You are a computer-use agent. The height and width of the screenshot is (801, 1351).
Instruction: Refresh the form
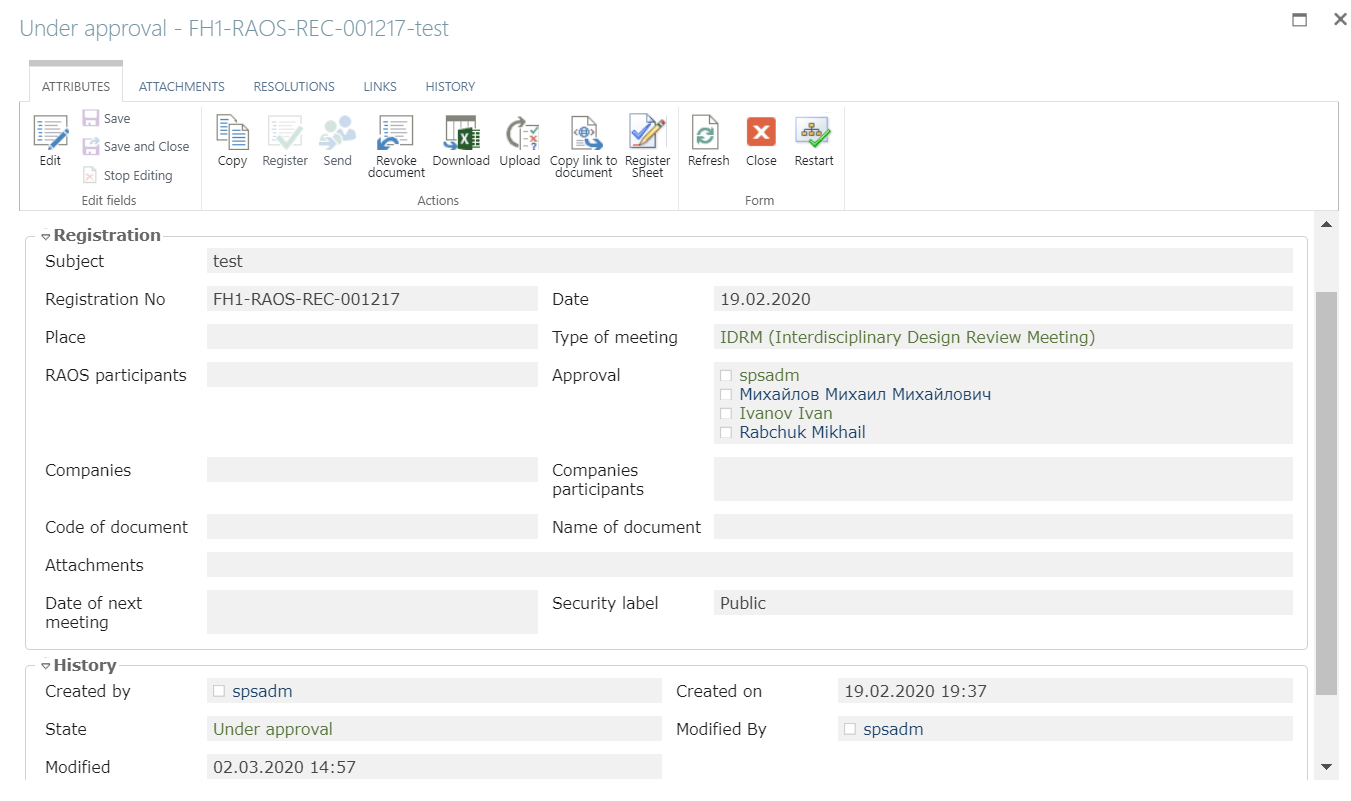[x=708, y=133]
